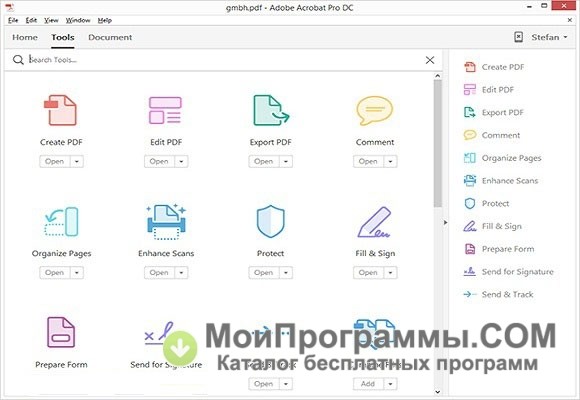Screen dimensions: 580x400
Task: Open the dropdown arrow next to Add button
Action: (x=390, y=384)
